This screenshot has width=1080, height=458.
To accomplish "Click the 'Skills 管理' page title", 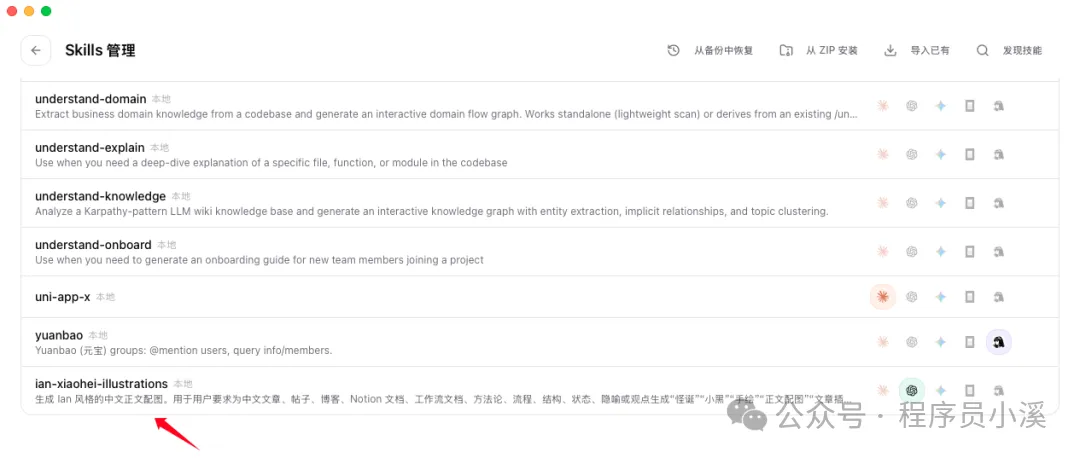I will click(x=101, y=50).
